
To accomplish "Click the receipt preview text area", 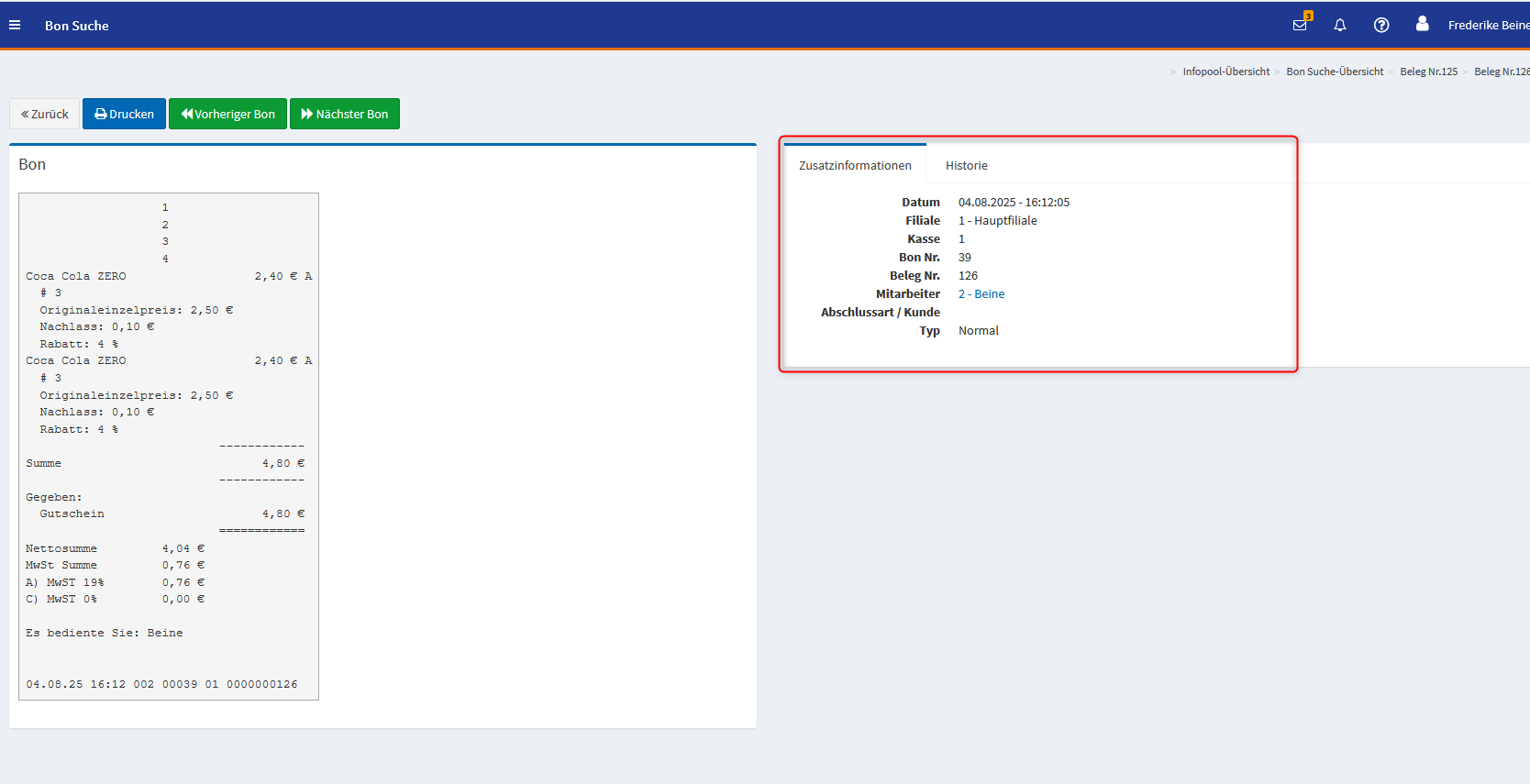I will click(169, 447).
